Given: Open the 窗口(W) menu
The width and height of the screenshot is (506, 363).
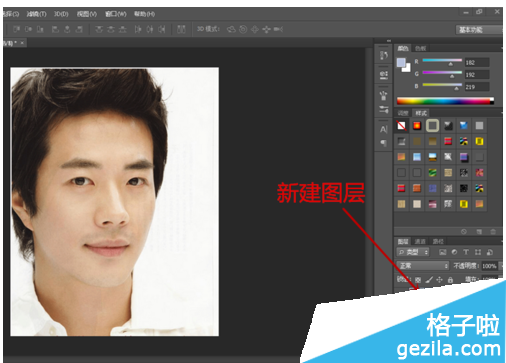Looking at the screenshot, I should point(116,14).
